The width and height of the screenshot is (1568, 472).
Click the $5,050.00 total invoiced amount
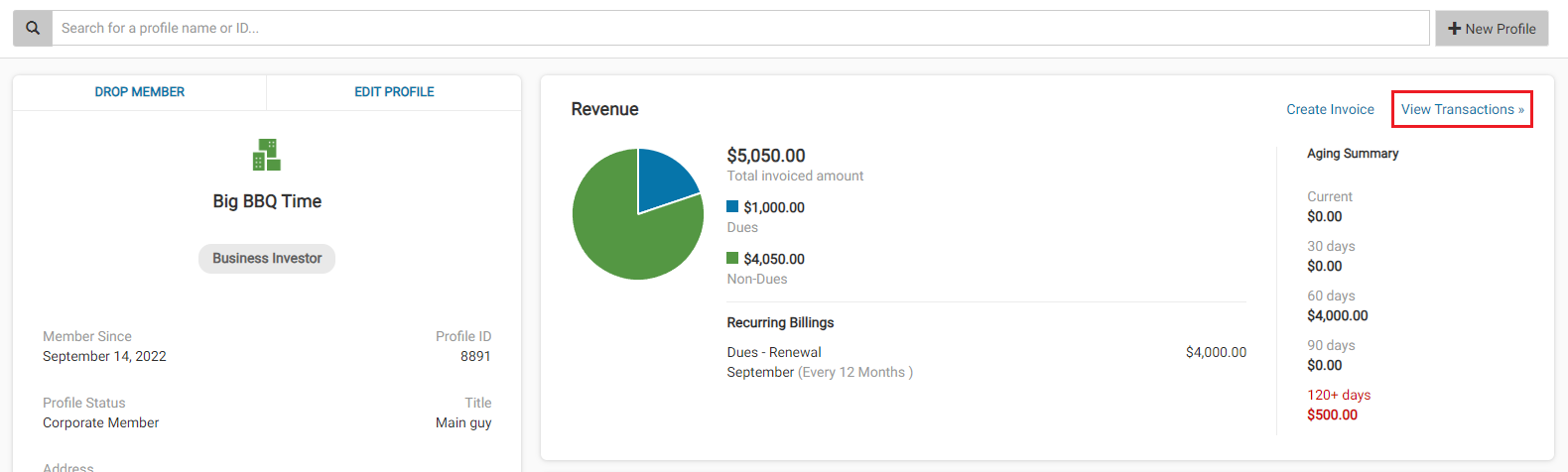[766, 156]
